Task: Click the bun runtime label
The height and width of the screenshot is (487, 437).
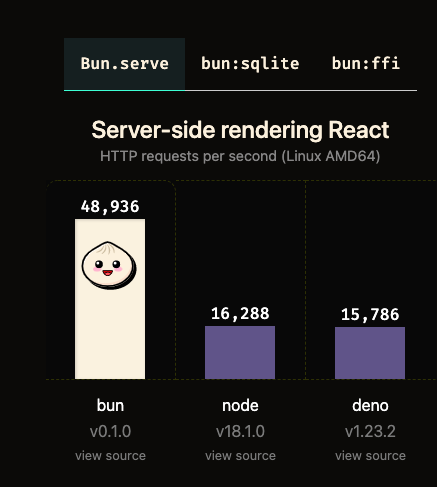Action: point(110,406)
